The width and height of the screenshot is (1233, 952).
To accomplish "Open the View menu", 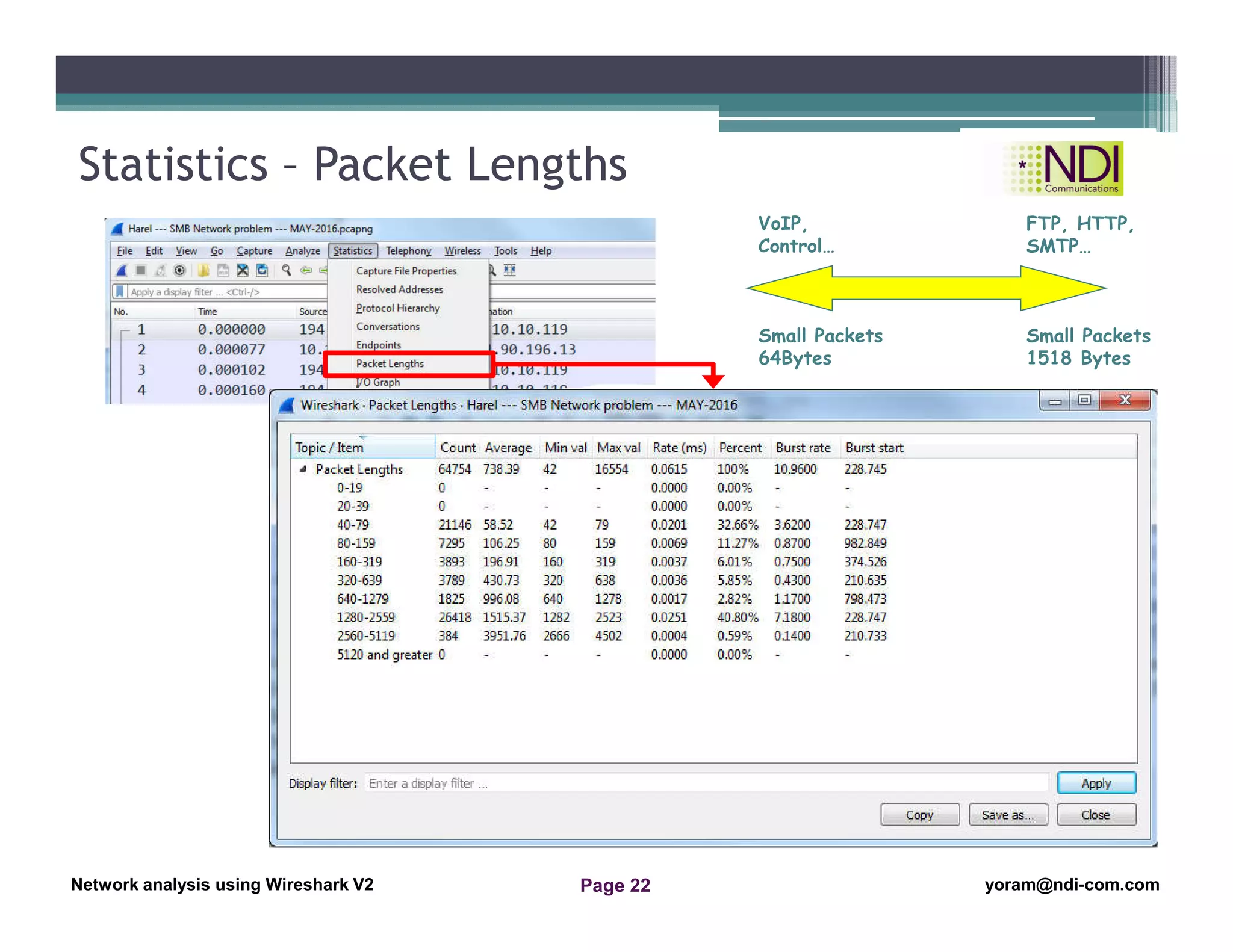I will (x=186, y=251).
